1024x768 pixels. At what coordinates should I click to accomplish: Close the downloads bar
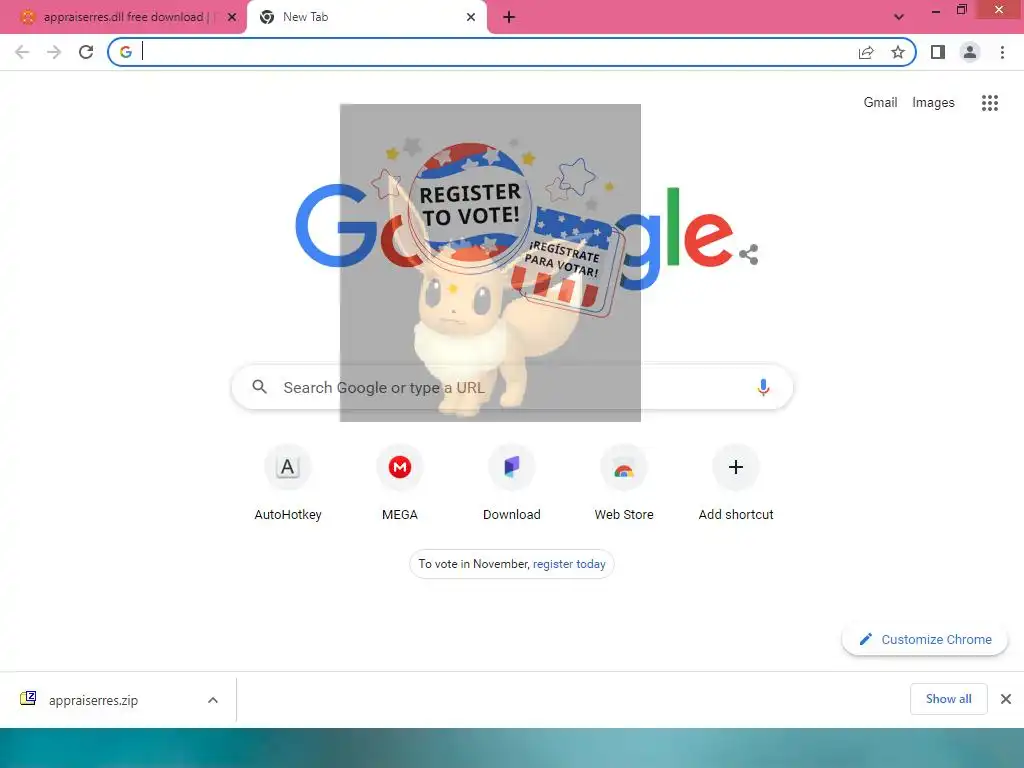(1006, 699)
